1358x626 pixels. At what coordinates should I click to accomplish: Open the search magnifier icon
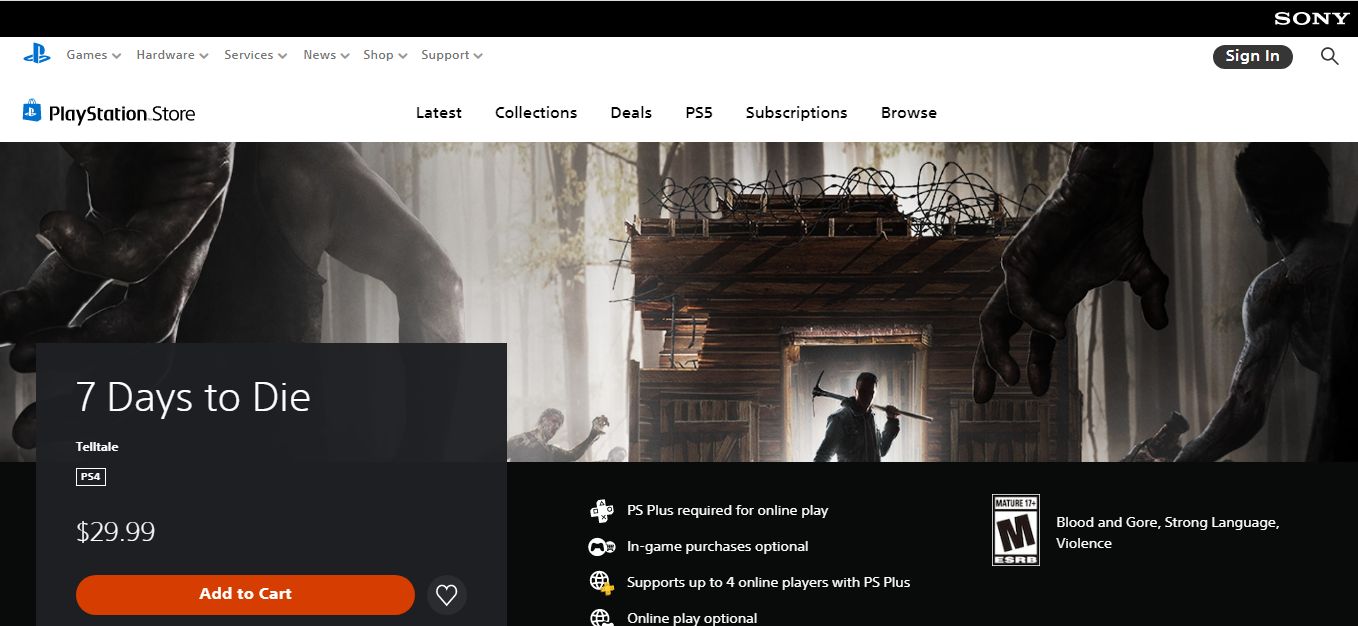click(x=1329, y=56)
